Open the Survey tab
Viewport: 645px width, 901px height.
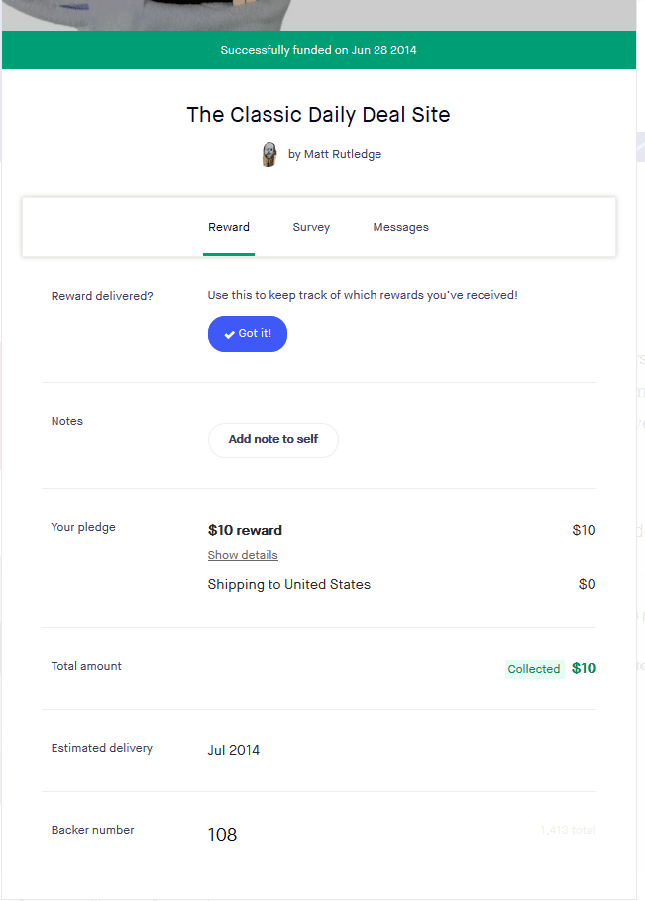pyautogui.click(x=311, y=227)
